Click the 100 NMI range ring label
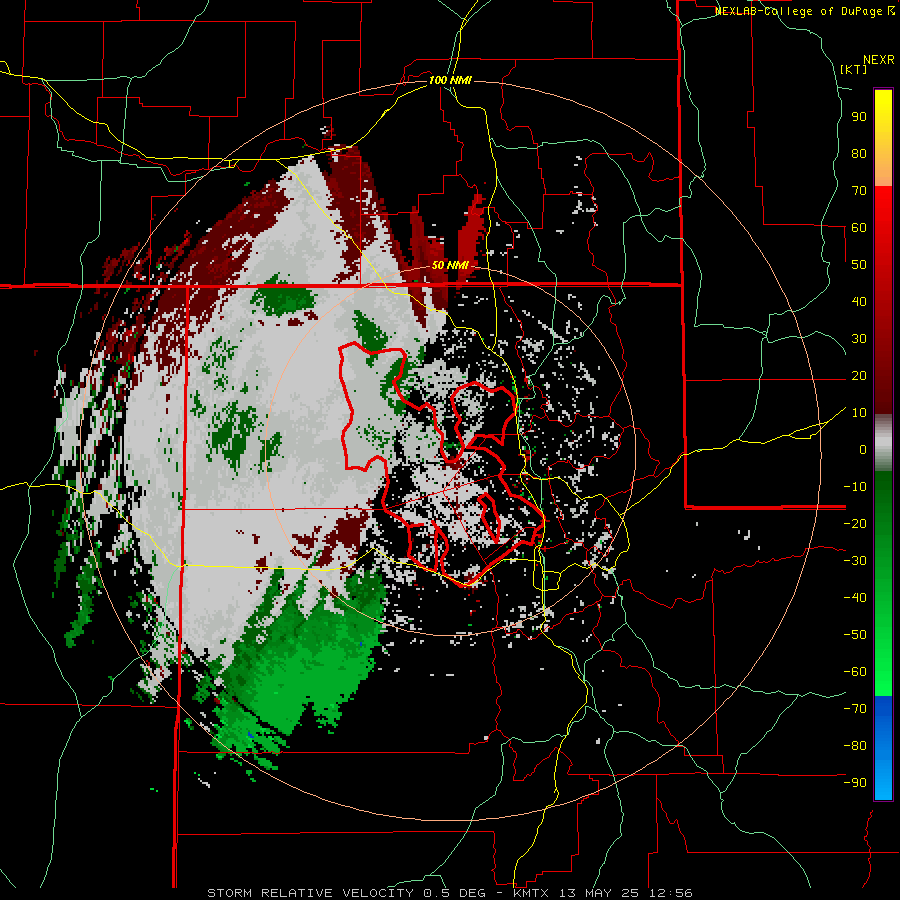The width and height of the screenshot is (900, 900). click(x=450, y=80)
